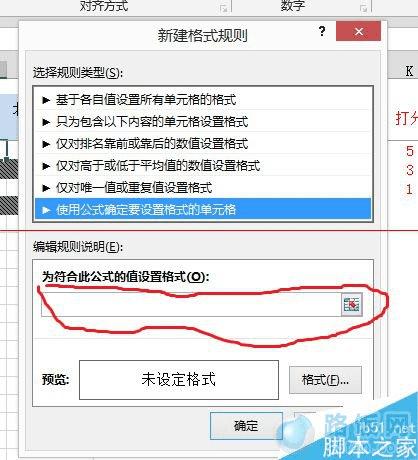This screenshot has width=418, height=460.
Task: Select rule 仅对高于或低于平均值的数值设置格式
Action: (203, 165)
